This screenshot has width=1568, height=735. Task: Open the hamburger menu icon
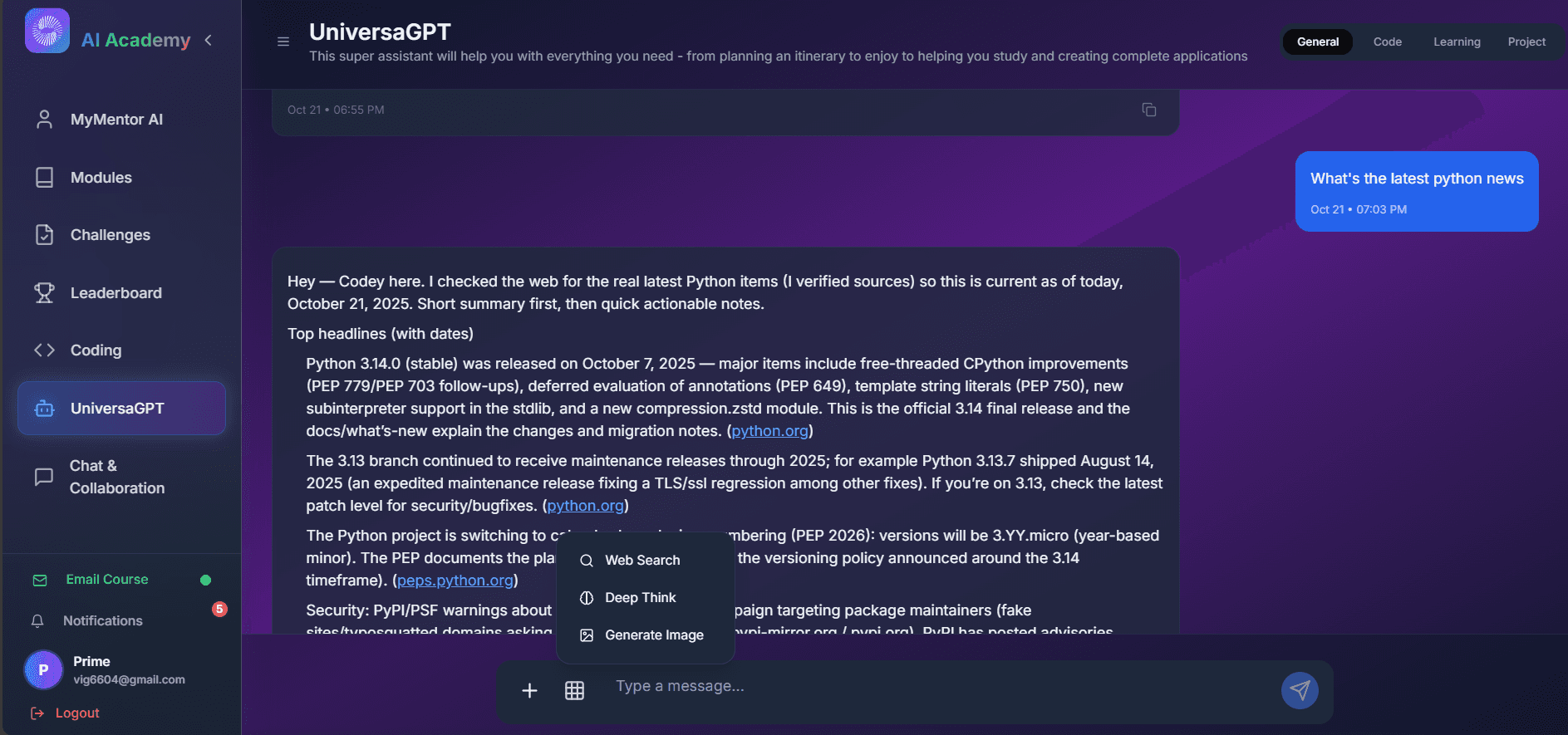tap(283, 42)
